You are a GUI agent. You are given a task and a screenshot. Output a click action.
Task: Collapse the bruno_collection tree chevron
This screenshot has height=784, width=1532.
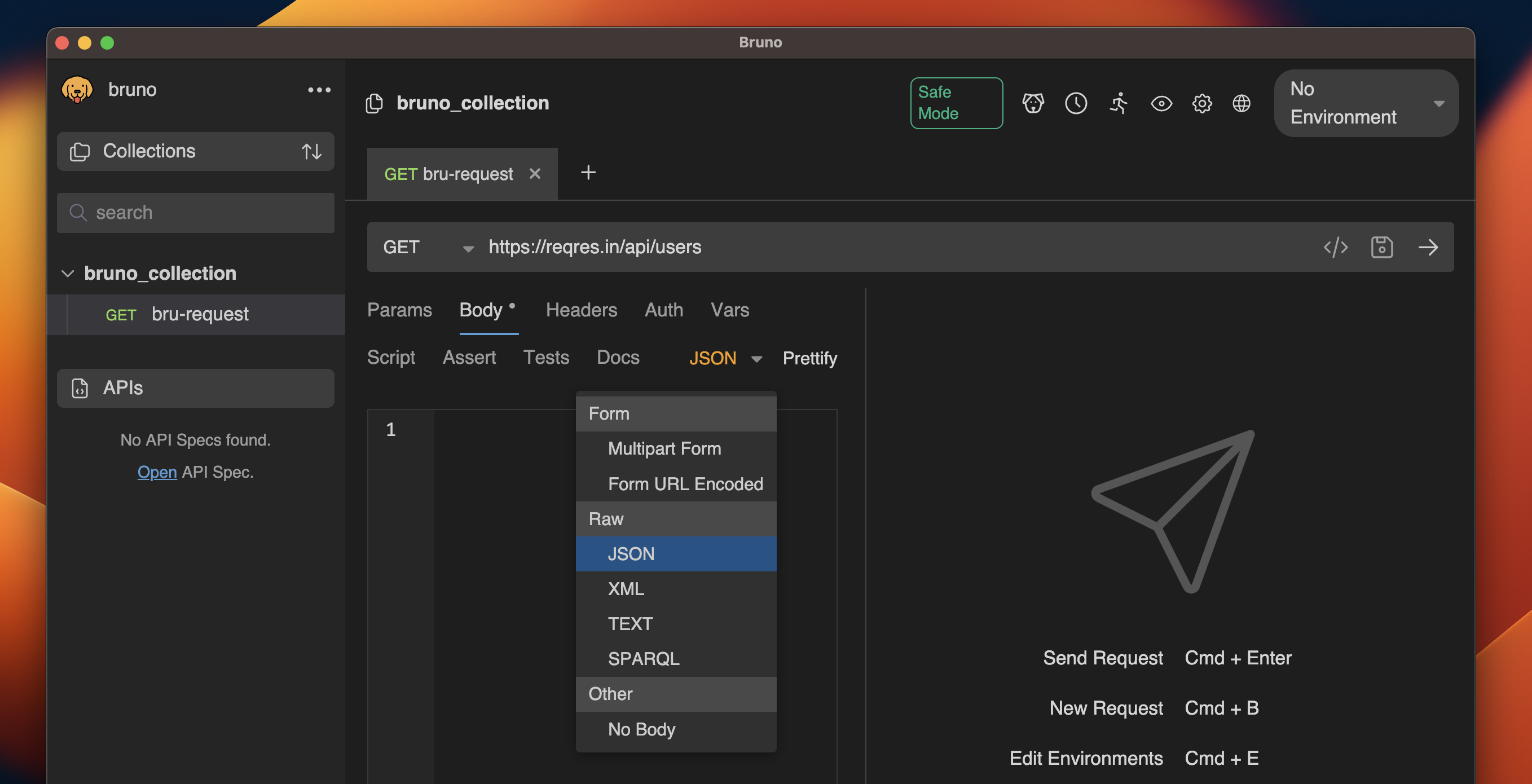click(68, 273)
